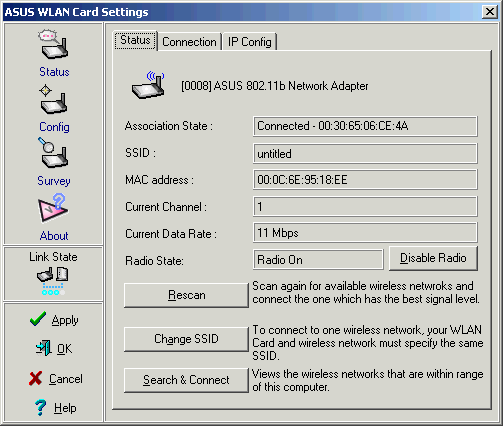Click the Current Channel field
The height and width of the screenshot is (426, 503).
[365, 206]
